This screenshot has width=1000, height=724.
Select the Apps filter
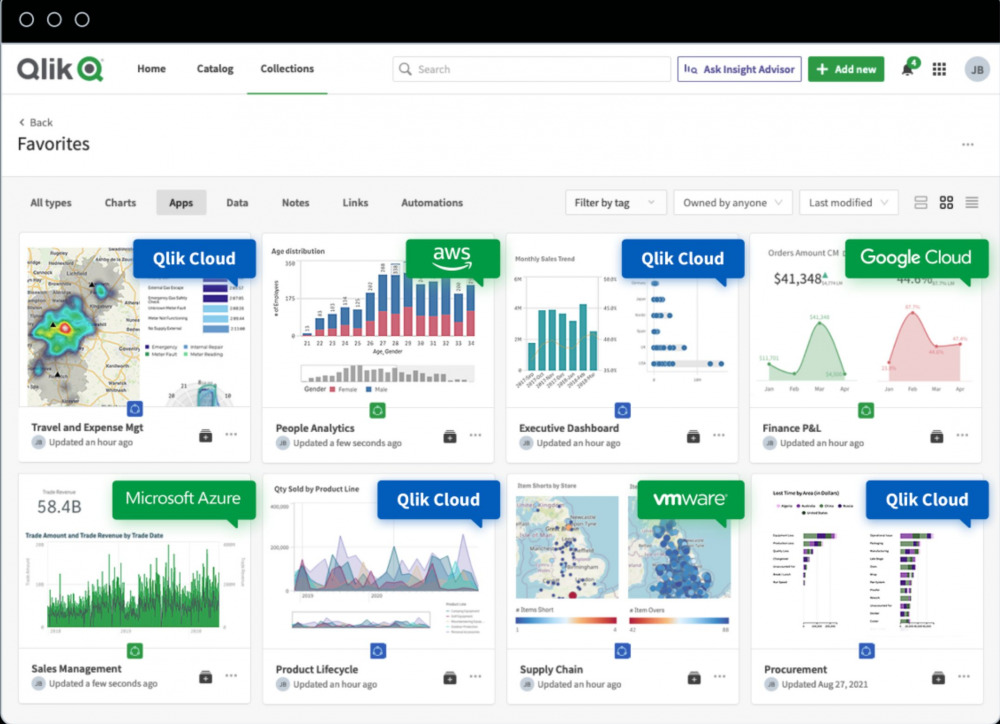(181, 203)
